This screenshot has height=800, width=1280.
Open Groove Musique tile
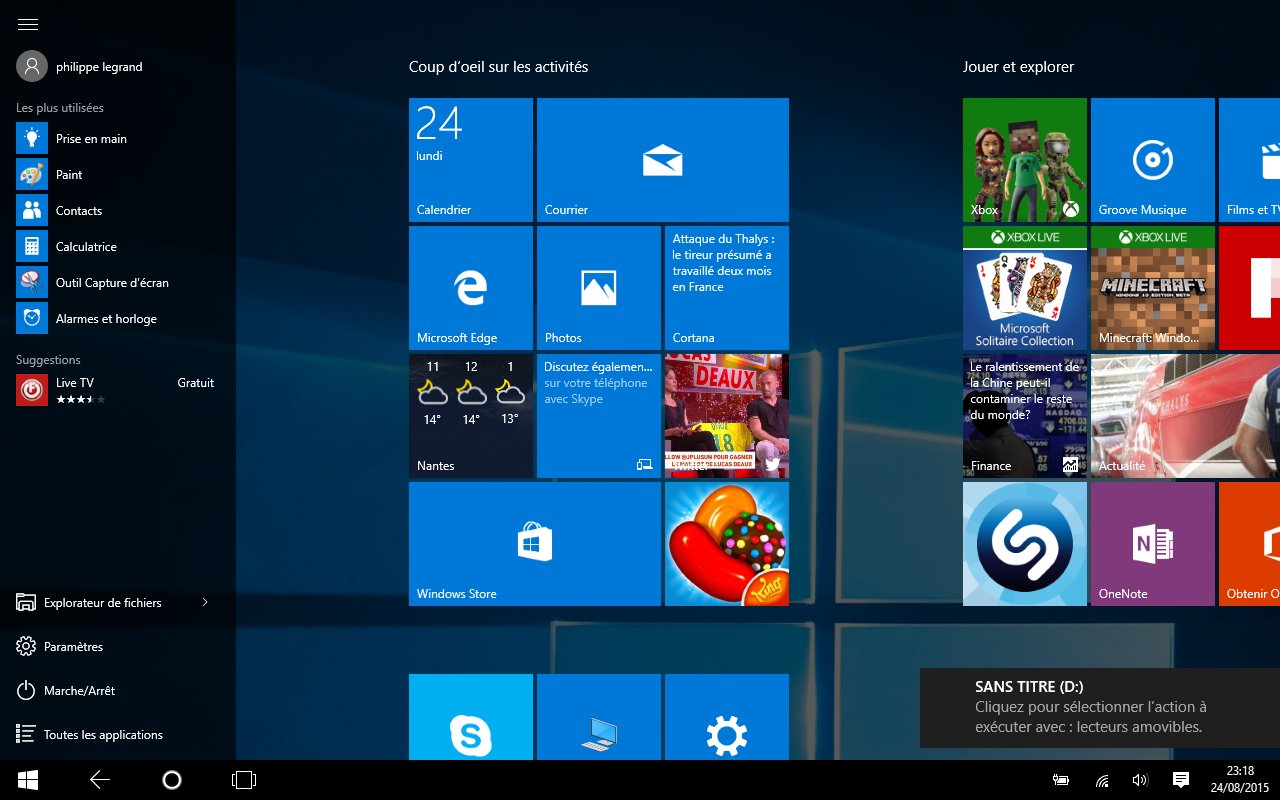pyautogui.click(x=1153, y=160)
